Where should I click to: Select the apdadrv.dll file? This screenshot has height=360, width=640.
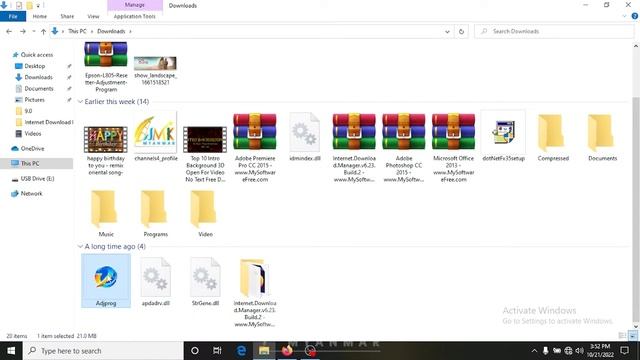156,282
